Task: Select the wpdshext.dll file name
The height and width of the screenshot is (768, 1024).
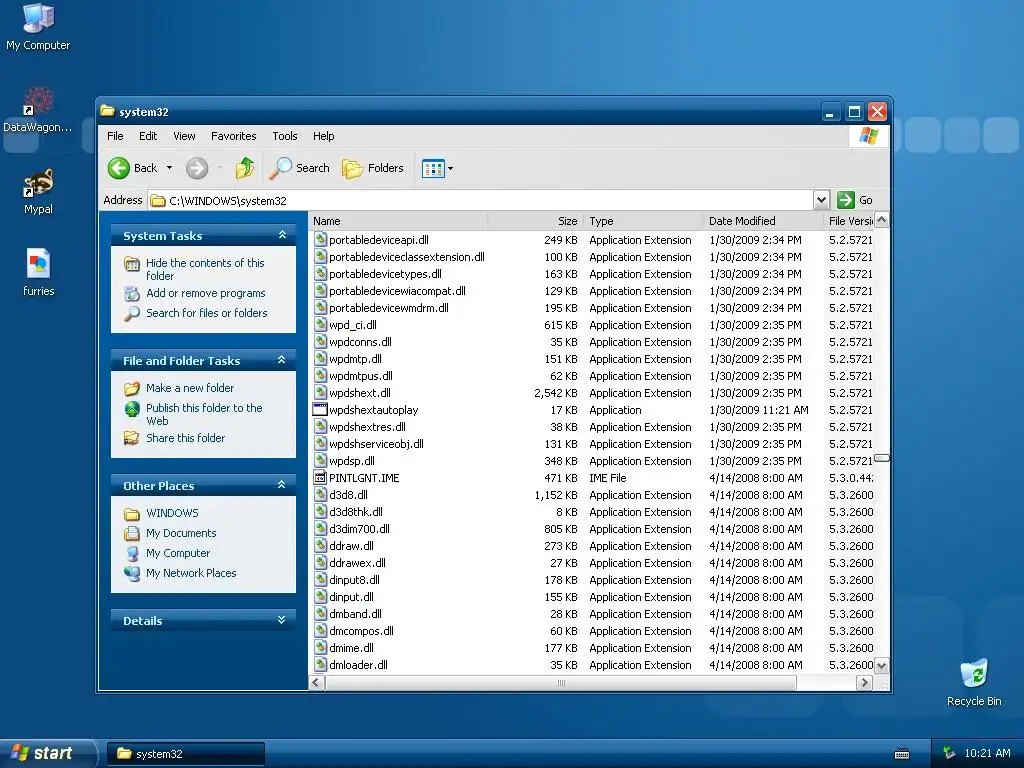Action: point(360,393)
